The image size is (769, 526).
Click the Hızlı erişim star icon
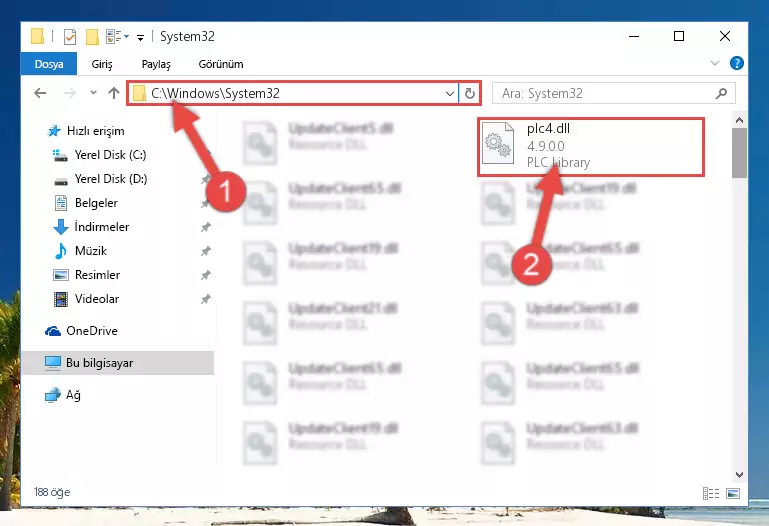53,131
